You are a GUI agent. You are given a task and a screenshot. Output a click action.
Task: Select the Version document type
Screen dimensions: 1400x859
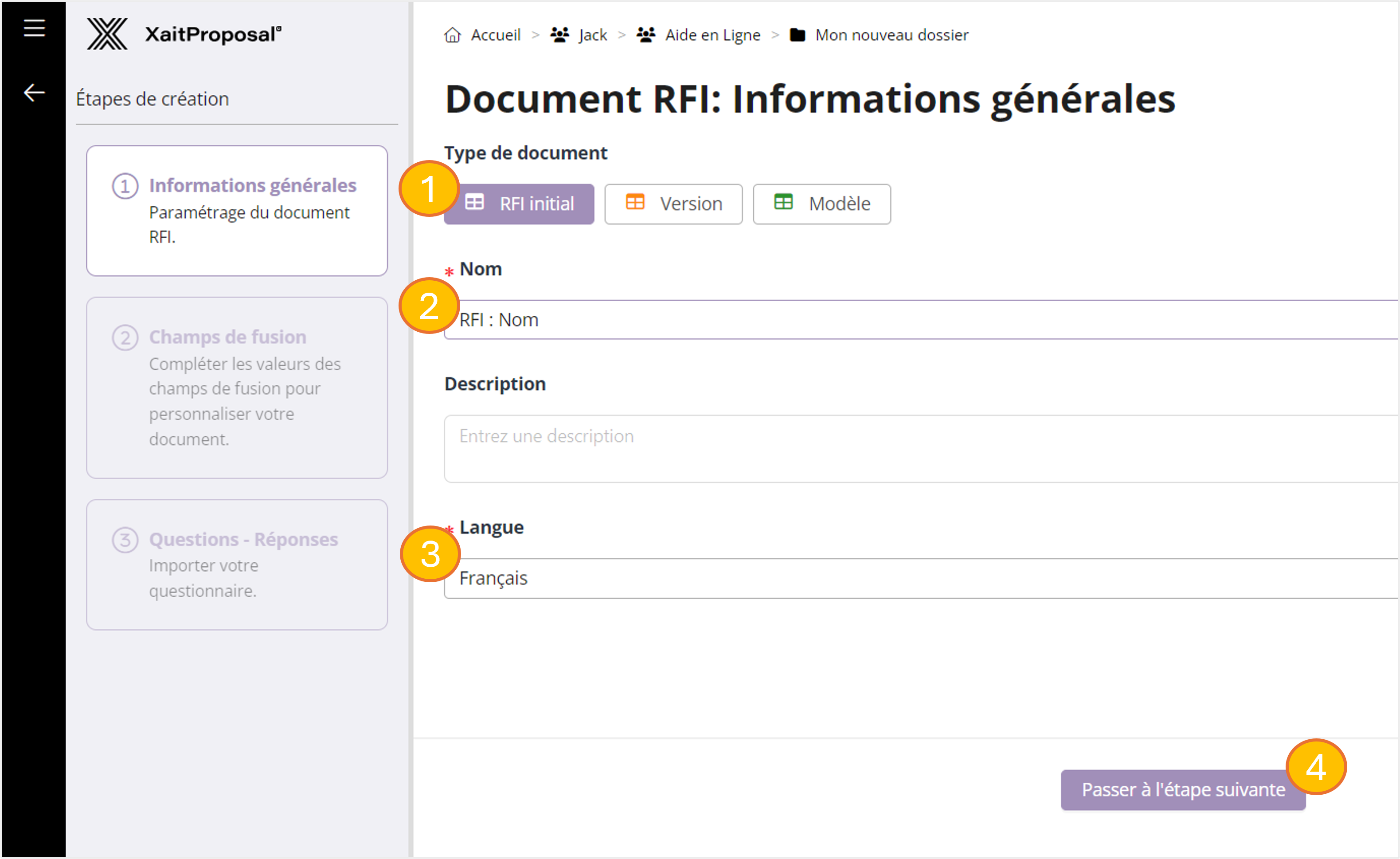pyautogui.click(x=673, y=204)
